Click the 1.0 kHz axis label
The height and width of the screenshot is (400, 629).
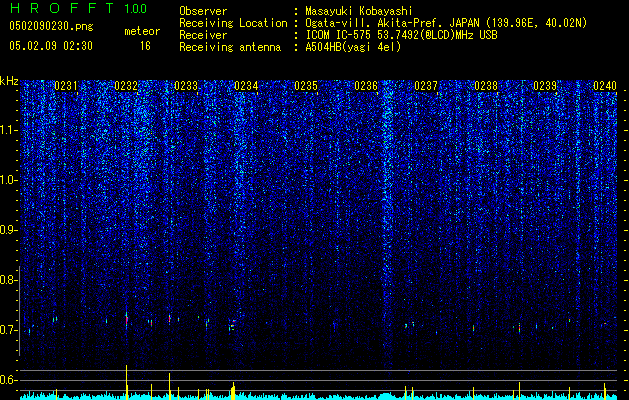9,180
